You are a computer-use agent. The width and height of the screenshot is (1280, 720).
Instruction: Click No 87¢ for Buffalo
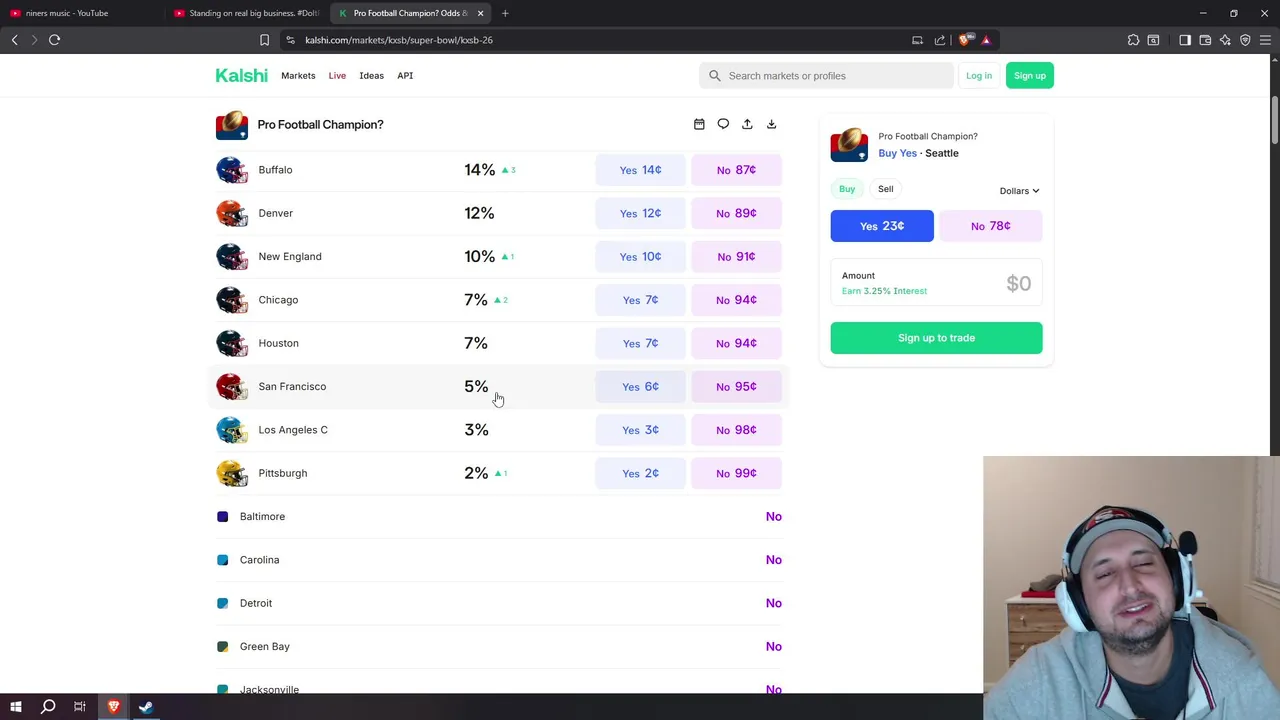(736, 170)
